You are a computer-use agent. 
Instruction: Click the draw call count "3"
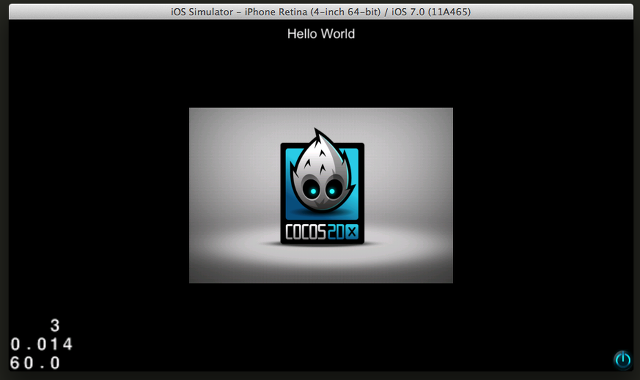(55, 325)
